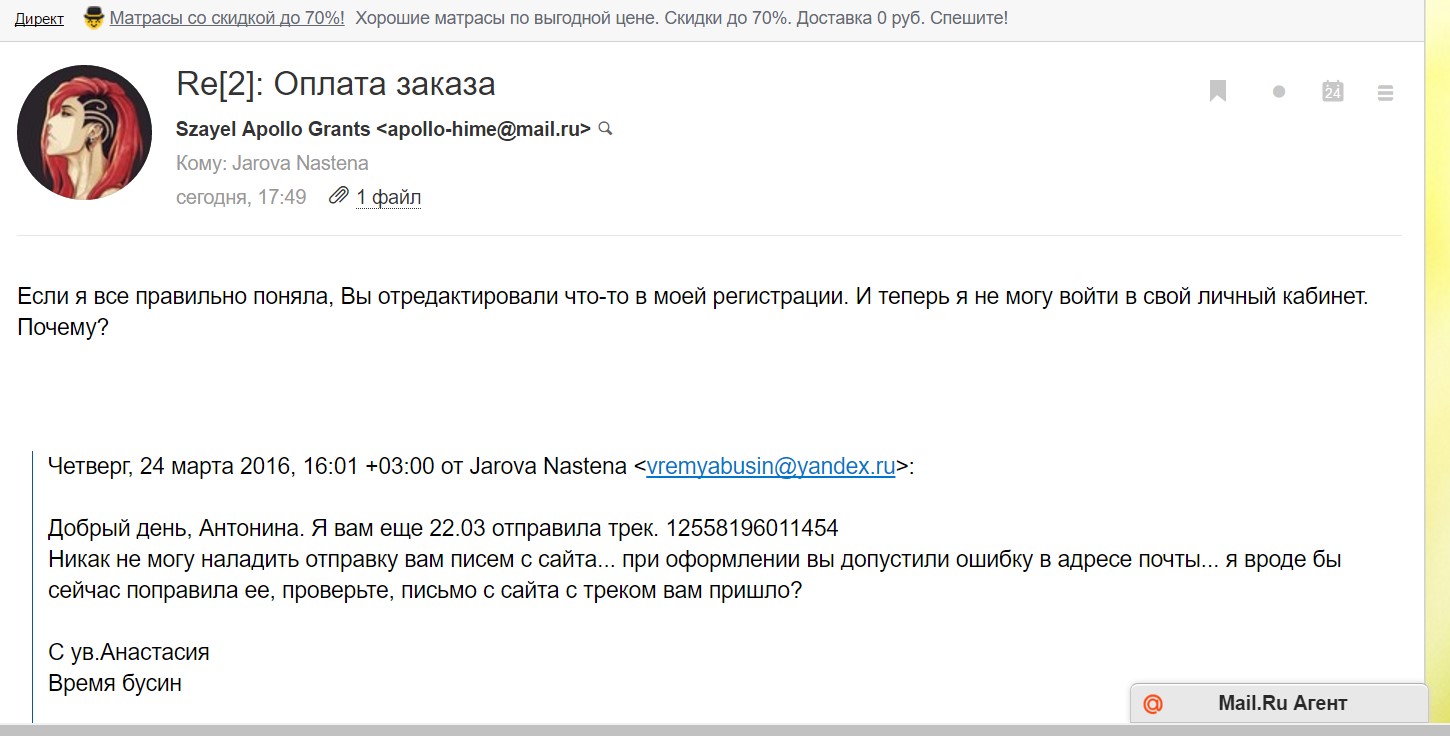Open the "1 файл" attachment link

(x=389, y=197)
